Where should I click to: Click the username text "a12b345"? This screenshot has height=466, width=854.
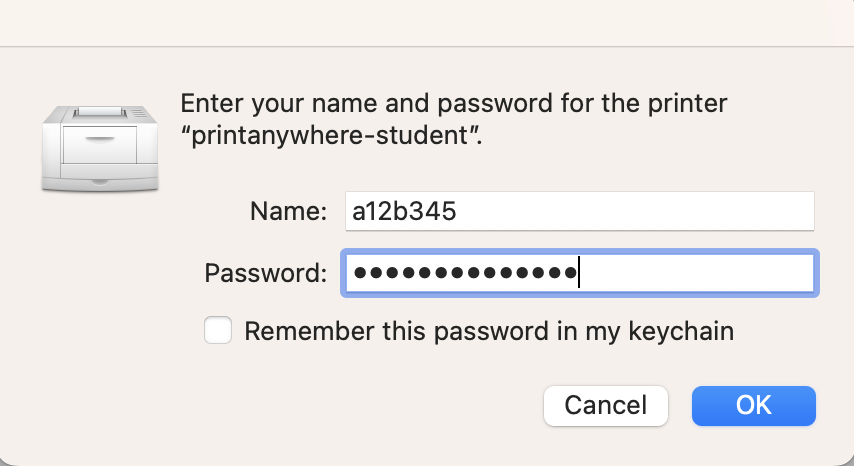tap(404, 211)
